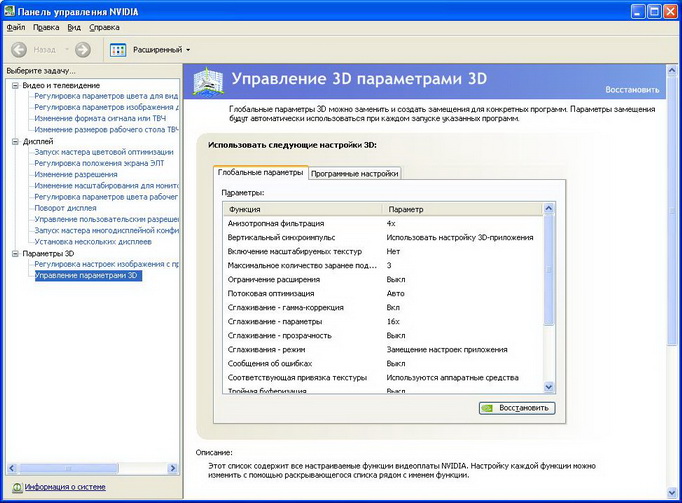The image size is (682, 503).
Task: Click the NVIDIA icon in title bar
Action: tap(9, 11)
